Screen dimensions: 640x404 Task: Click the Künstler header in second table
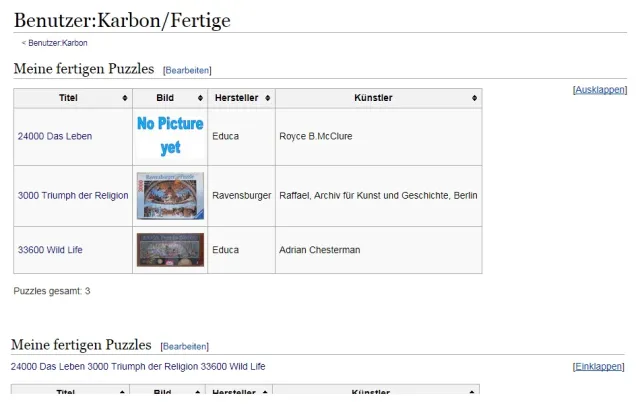pos(376,390)
